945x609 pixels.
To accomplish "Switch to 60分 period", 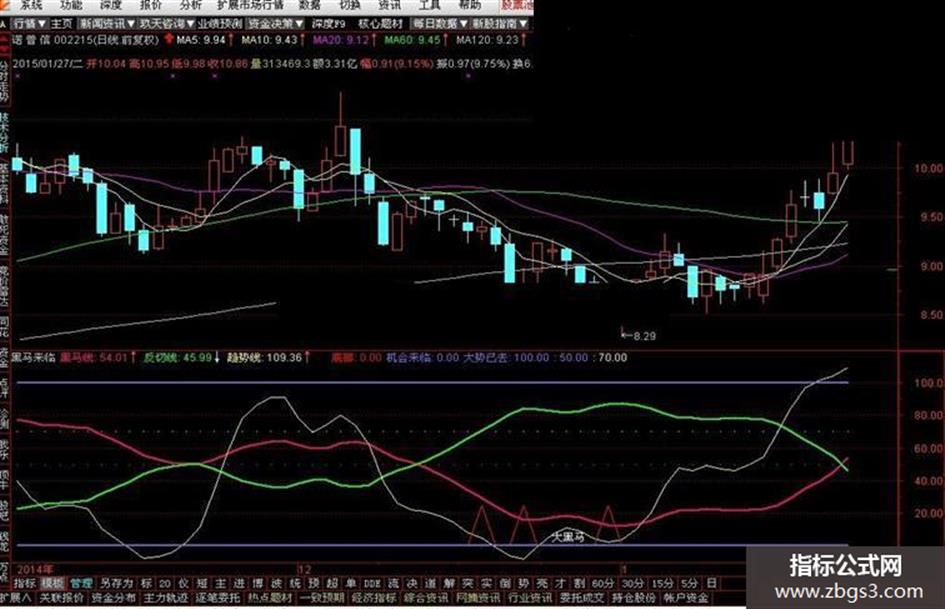I will [603, 583].
